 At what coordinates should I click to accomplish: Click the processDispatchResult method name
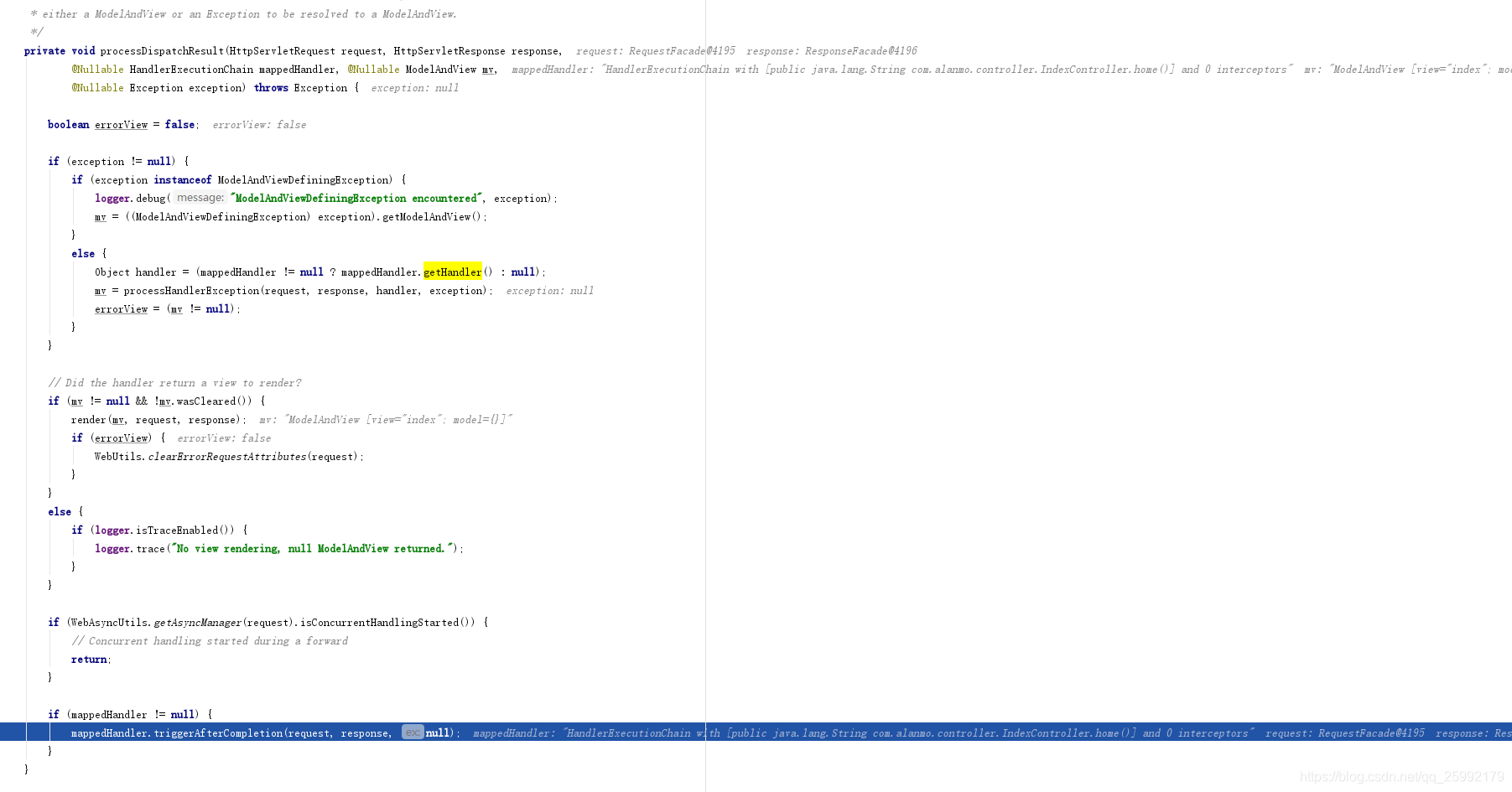(x=162, y=51)
